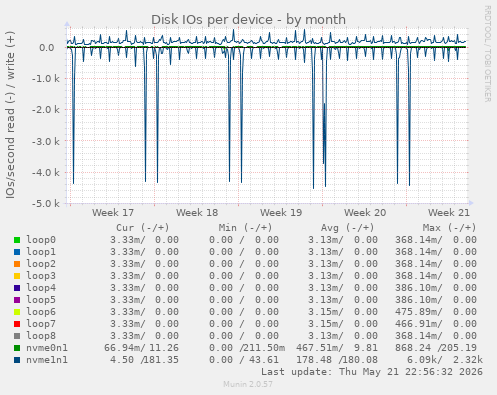Screen dimensions: 497x395
Task: Click the 'Max (-/+)' column header
Action: 449,228
